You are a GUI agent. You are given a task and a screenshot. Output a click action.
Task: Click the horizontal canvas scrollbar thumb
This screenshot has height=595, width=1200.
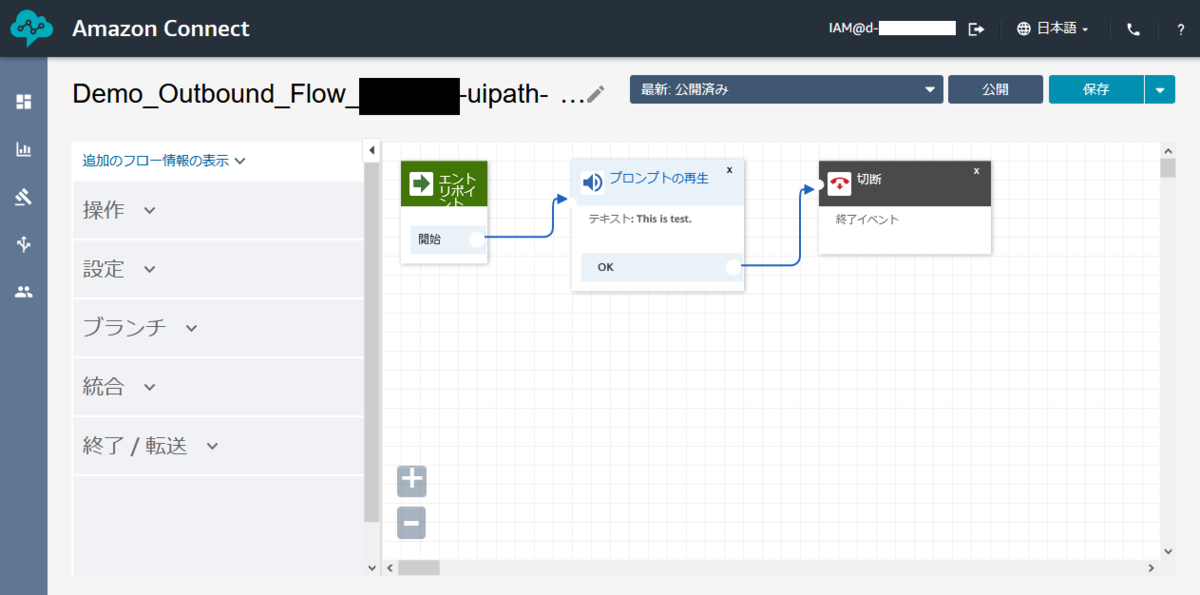coord(419,567)
